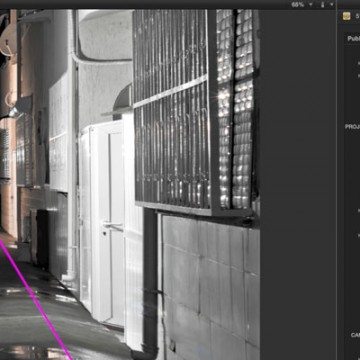Click the number label next to yellow icon
The width and height of the screenshot is (360, 360).
click(x=357, y=16)
